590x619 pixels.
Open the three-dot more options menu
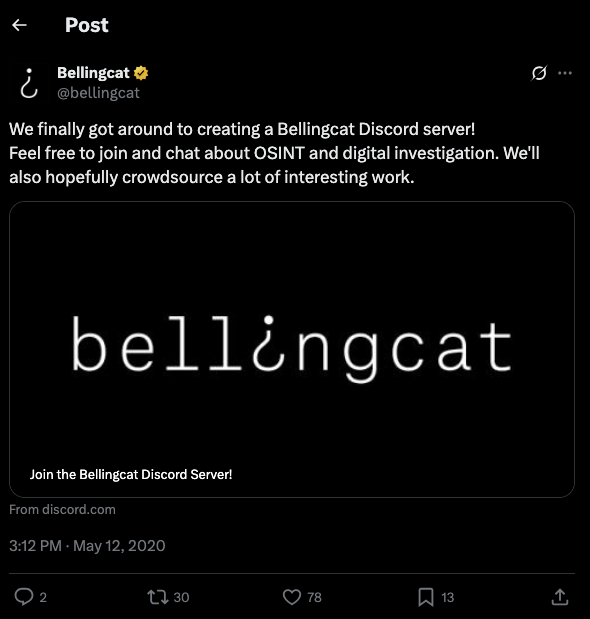(565, 73)
